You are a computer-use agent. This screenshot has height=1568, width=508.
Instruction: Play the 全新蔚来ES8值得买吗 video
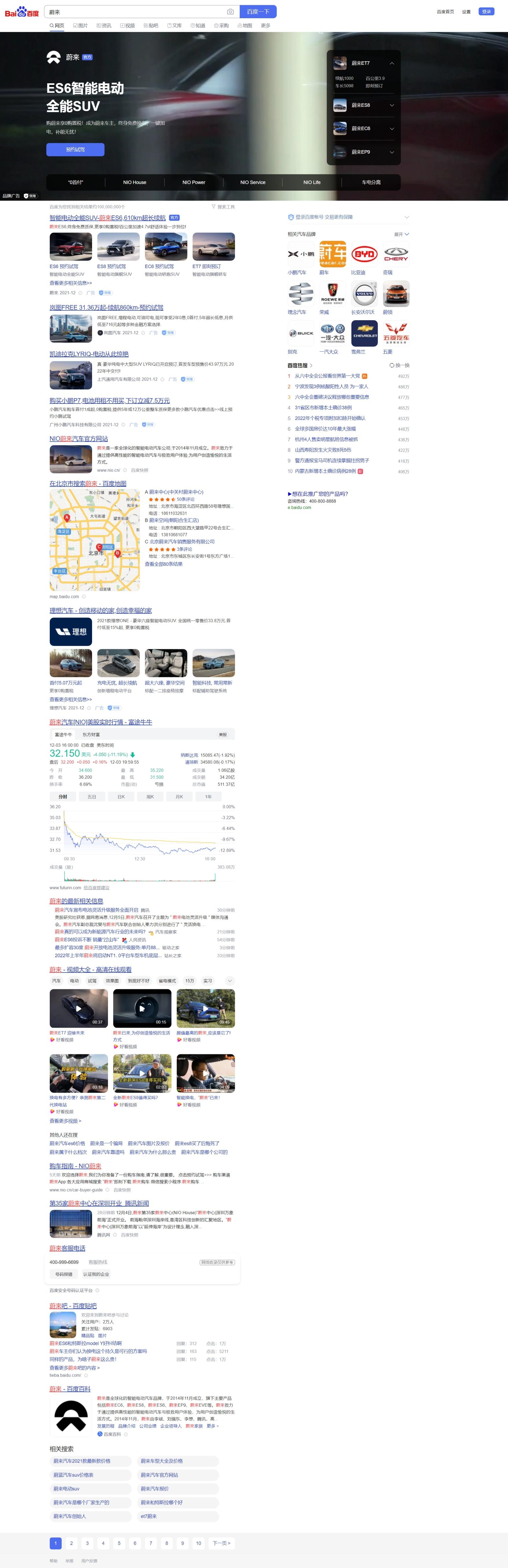coord(142,1074)
